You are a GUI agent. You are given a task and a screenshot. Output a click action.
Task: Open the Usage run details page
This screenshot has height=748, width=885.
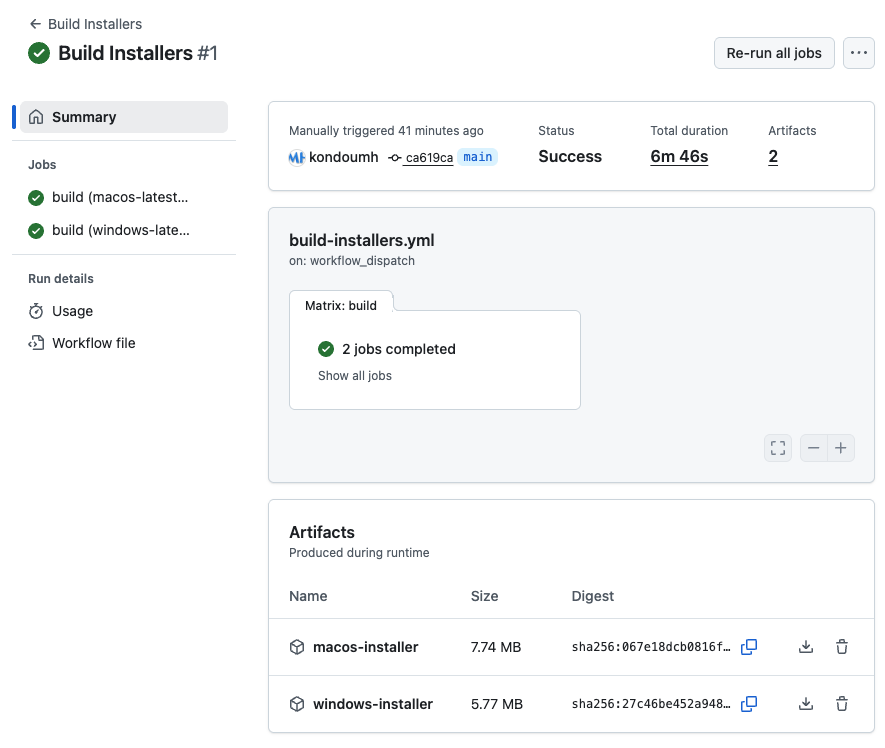pos(72,311)
